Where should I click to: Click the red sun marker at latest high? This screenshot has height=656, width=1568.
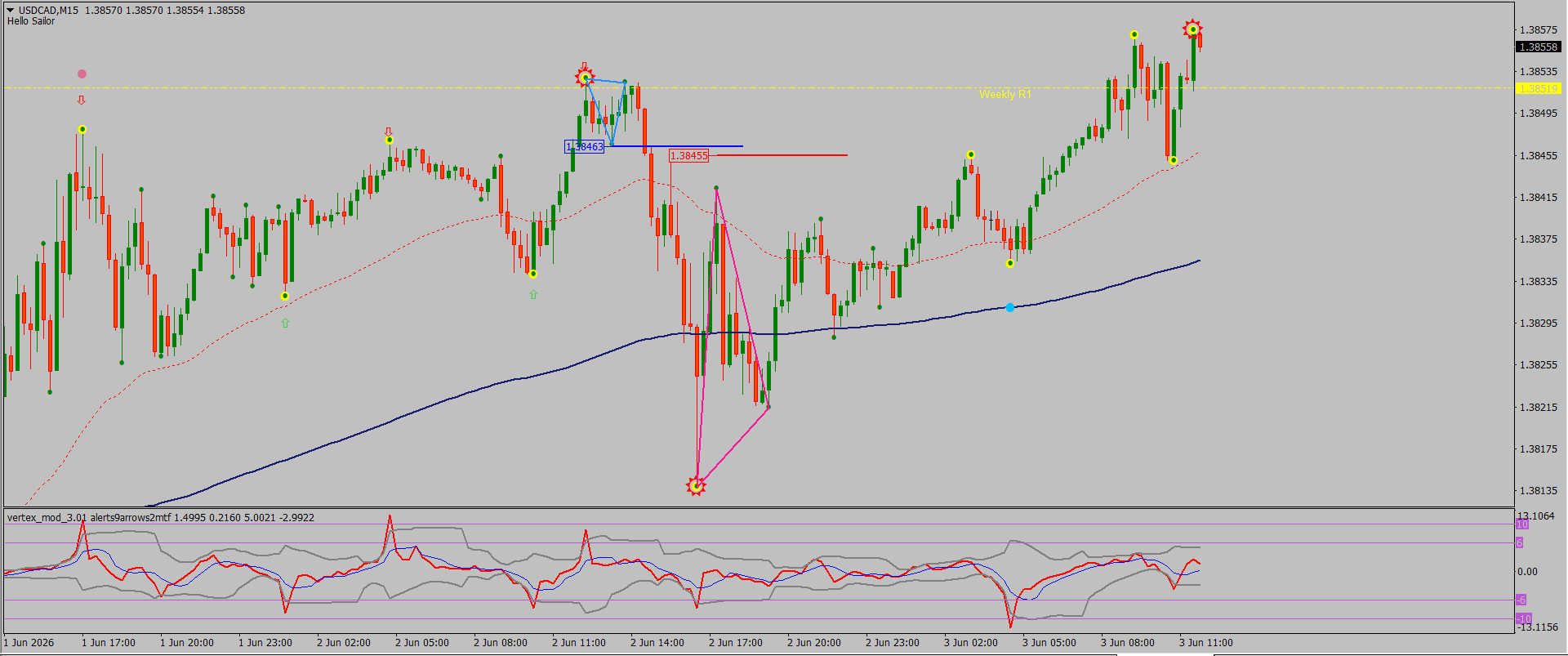click(1192, 30)
